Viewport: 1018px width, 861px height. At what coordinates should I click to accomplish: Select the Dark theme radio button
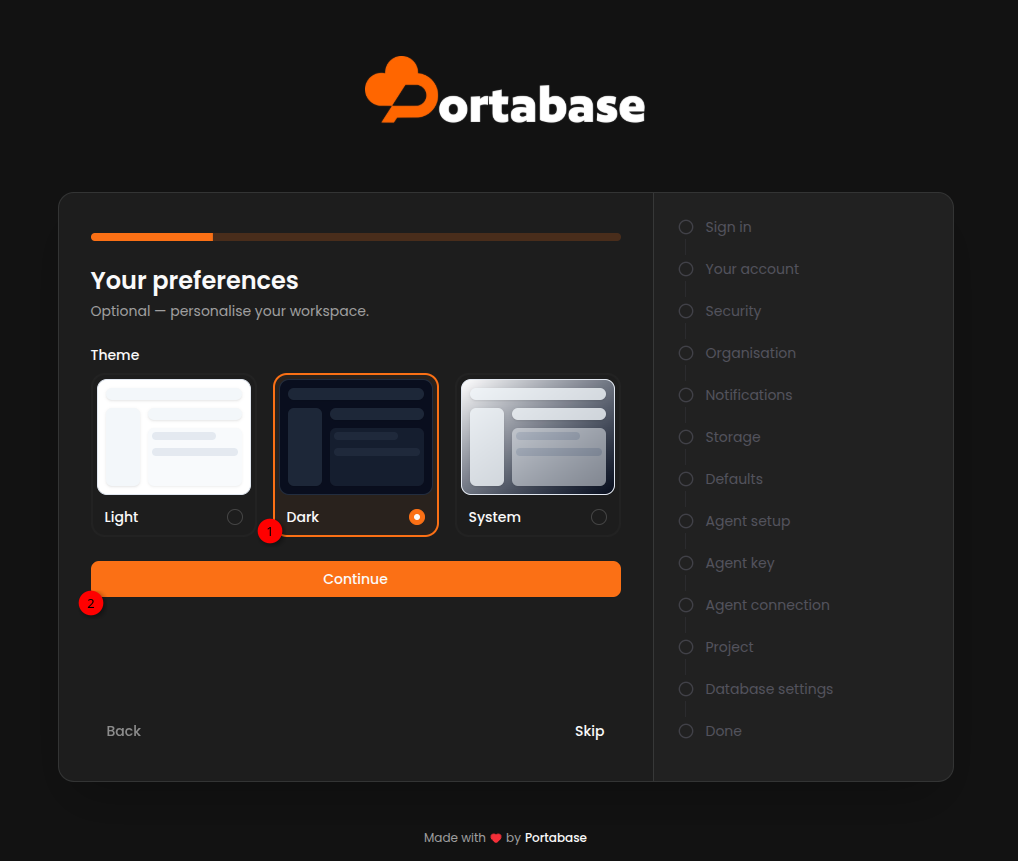pos(417,517)
